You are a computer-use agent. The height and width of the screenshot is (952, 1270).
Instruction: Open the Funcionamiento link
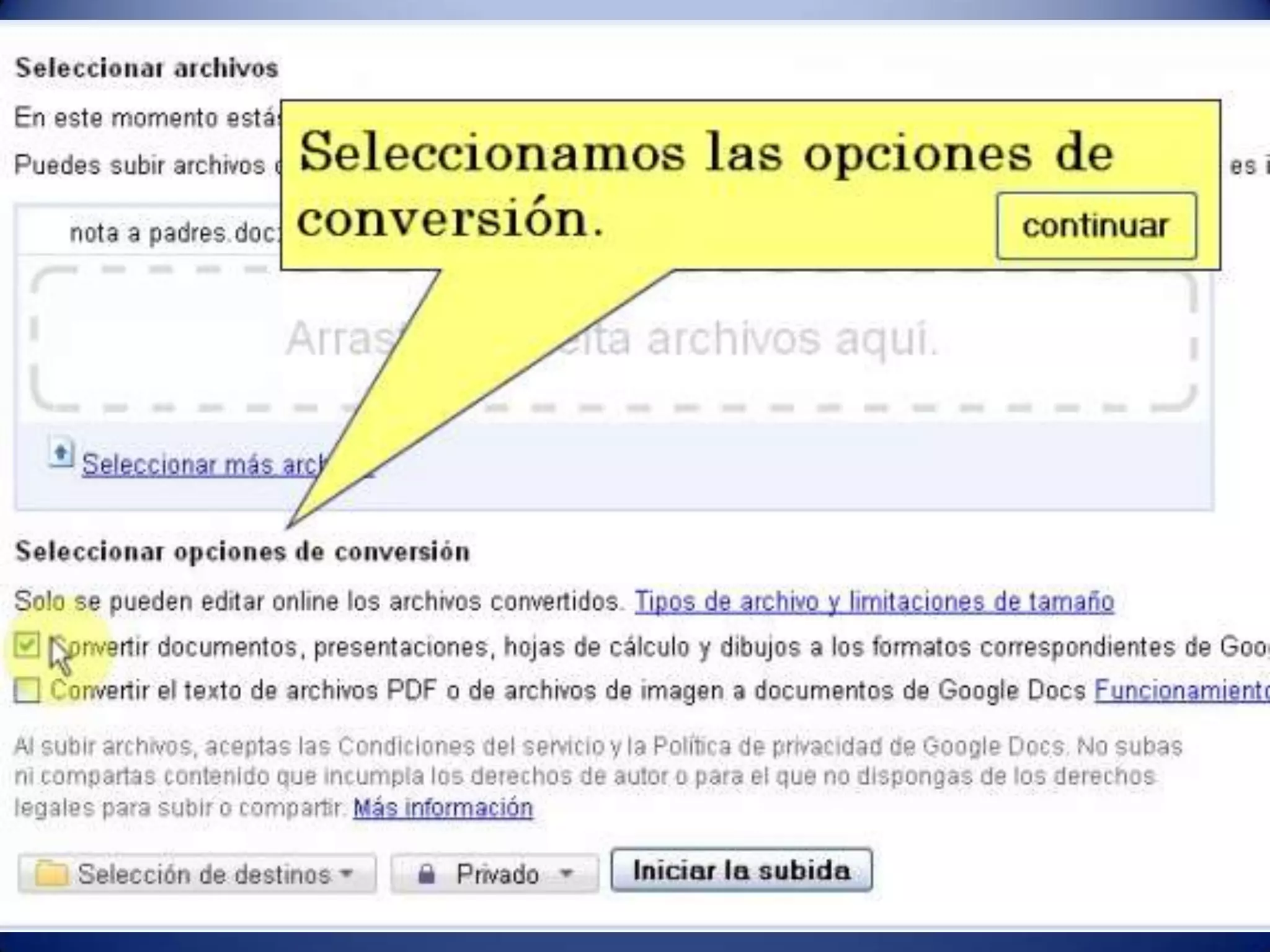[x=1181, y=690]
